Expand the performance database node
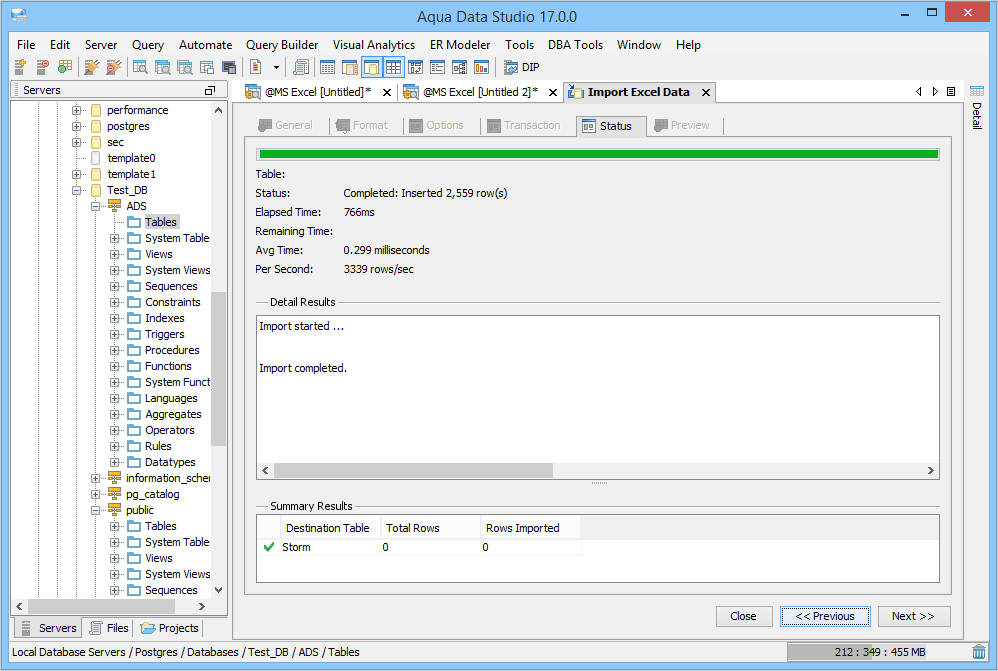 pyautogui.click(x=76, y=110)
